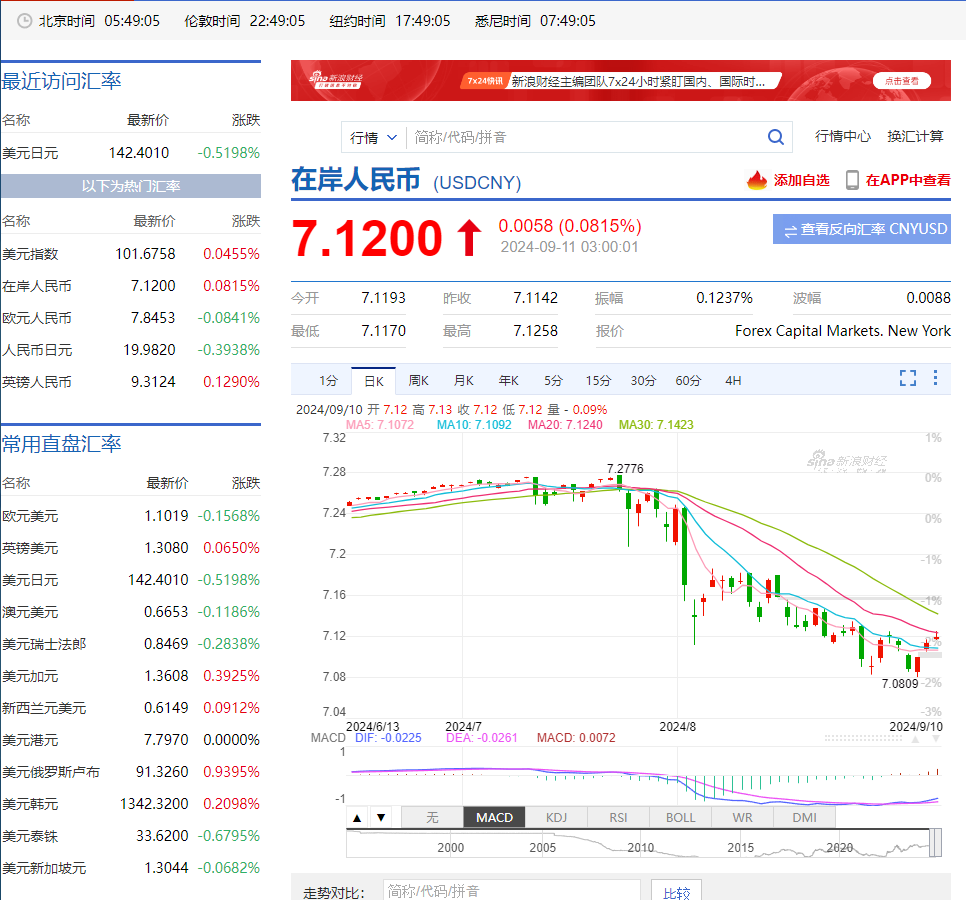Image resolution: width=966 pixels, height=900 pixels.
Task: Click the clock icon beside 北京时间
Action: tap(24, 21)
